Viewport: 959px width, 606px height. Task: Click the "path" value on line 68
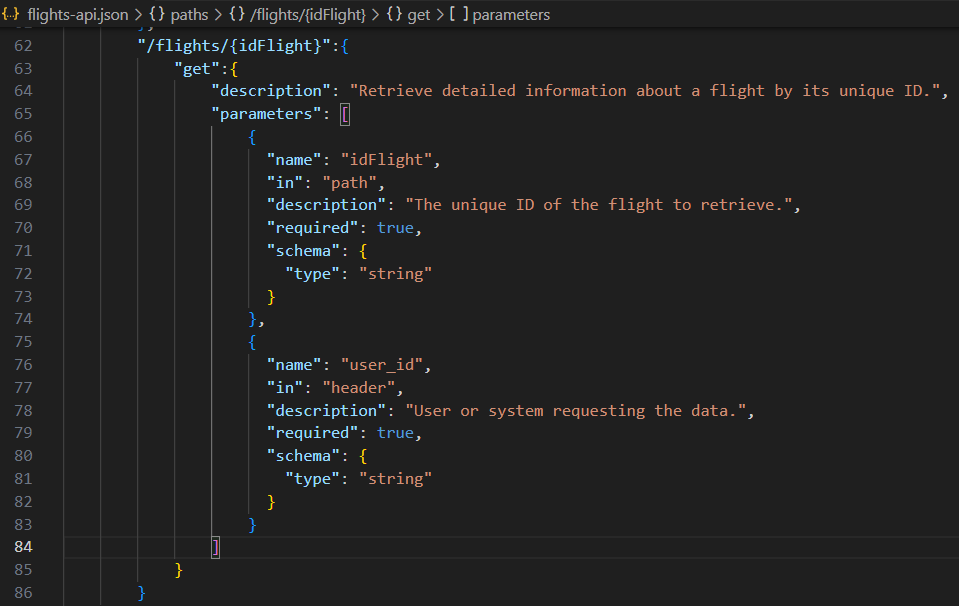[349, 183]
